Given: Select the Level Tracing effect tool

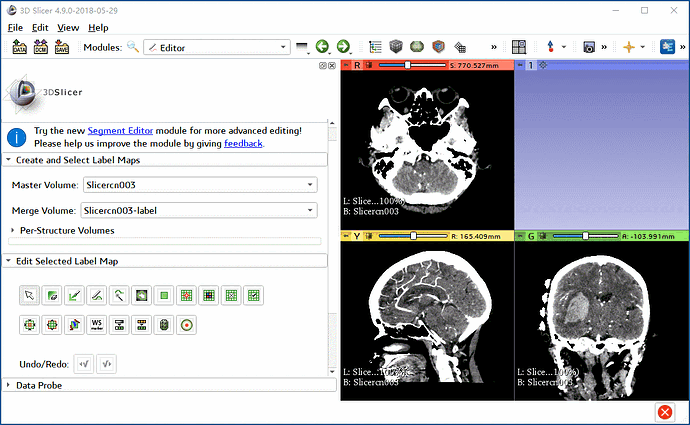Looking at the screenshot, I should (x=141, y=295).
